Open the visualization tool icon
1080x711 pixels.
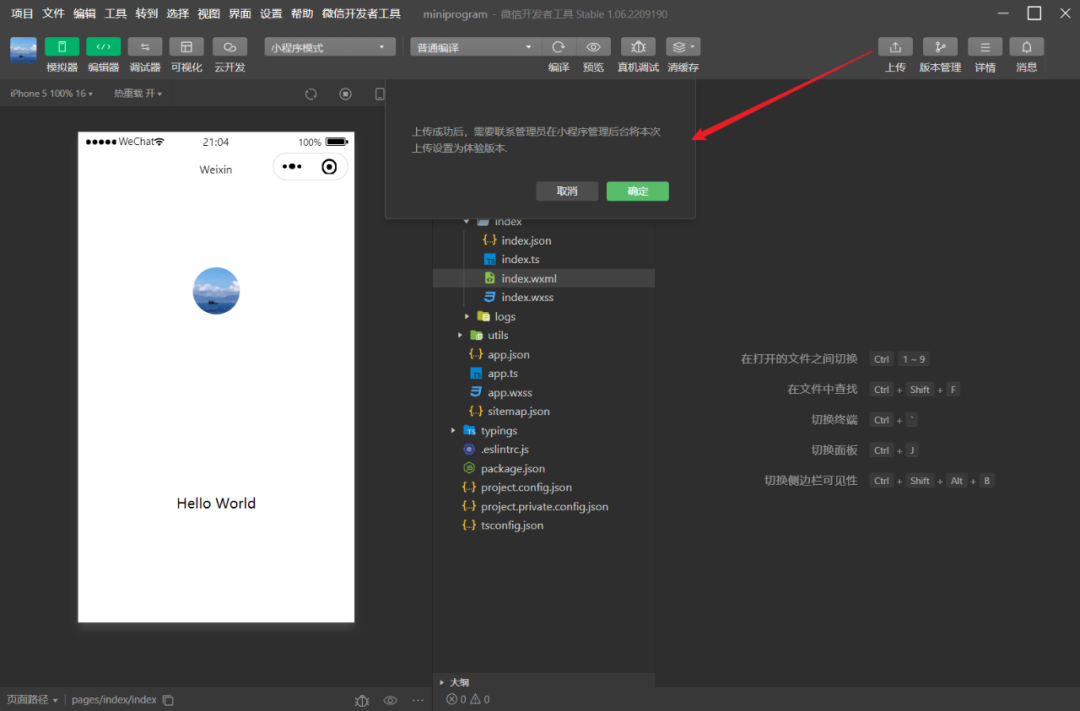point(187,47)
